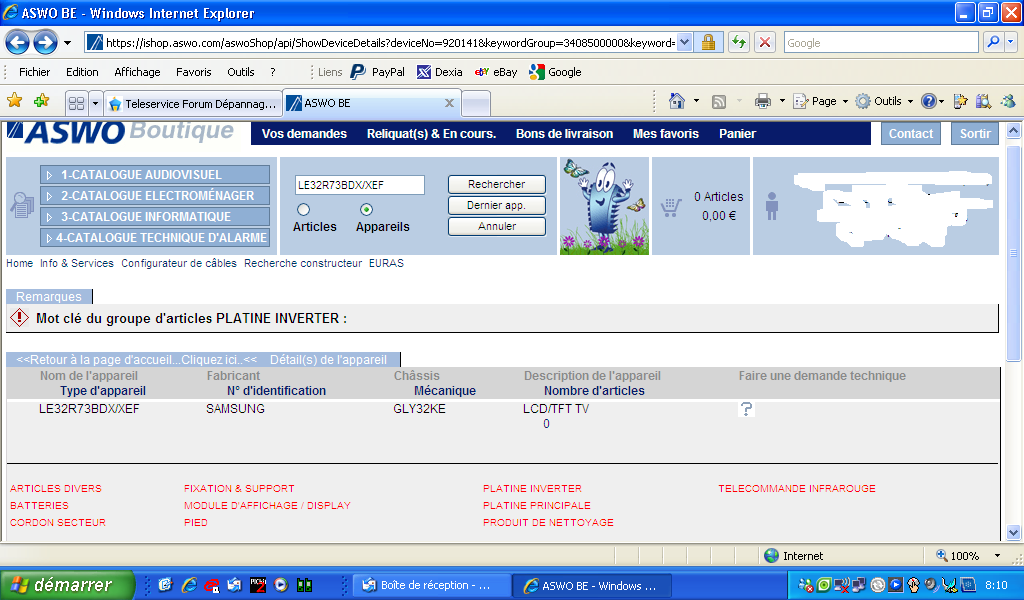Refresh the page with the green arrows icon
This screenshot has width=1024, height=600.
(x=739, y=43)
